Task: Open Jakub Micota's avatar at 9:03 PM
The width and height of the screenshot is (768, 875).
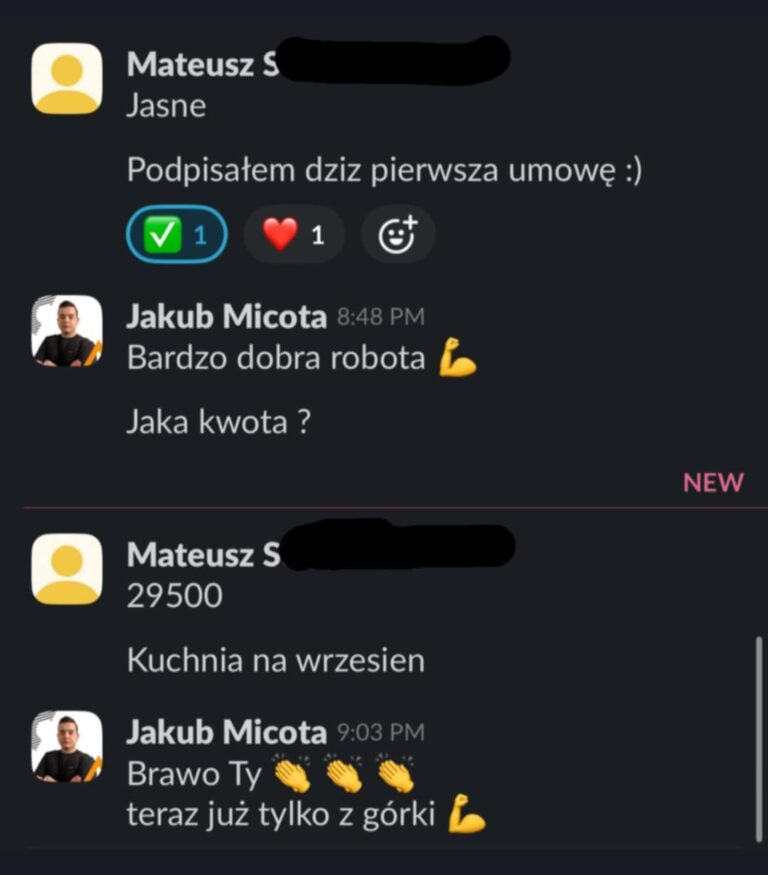Action: (x=67, y=746)
